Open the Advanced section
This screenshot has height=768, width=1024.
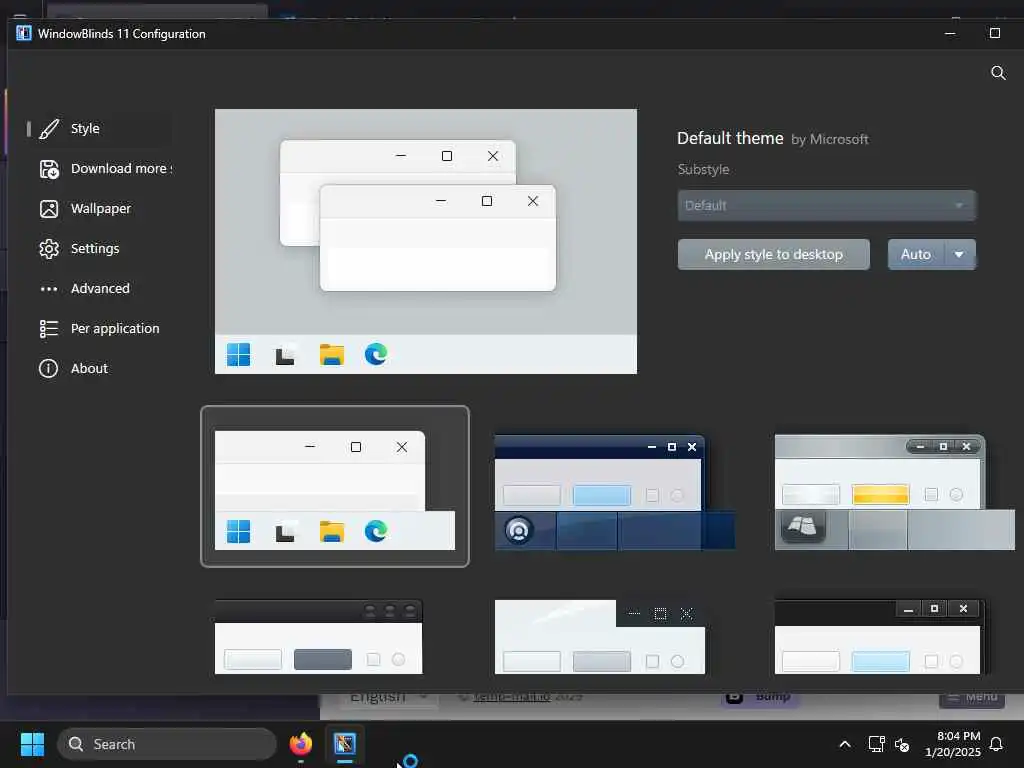[100, 289]
